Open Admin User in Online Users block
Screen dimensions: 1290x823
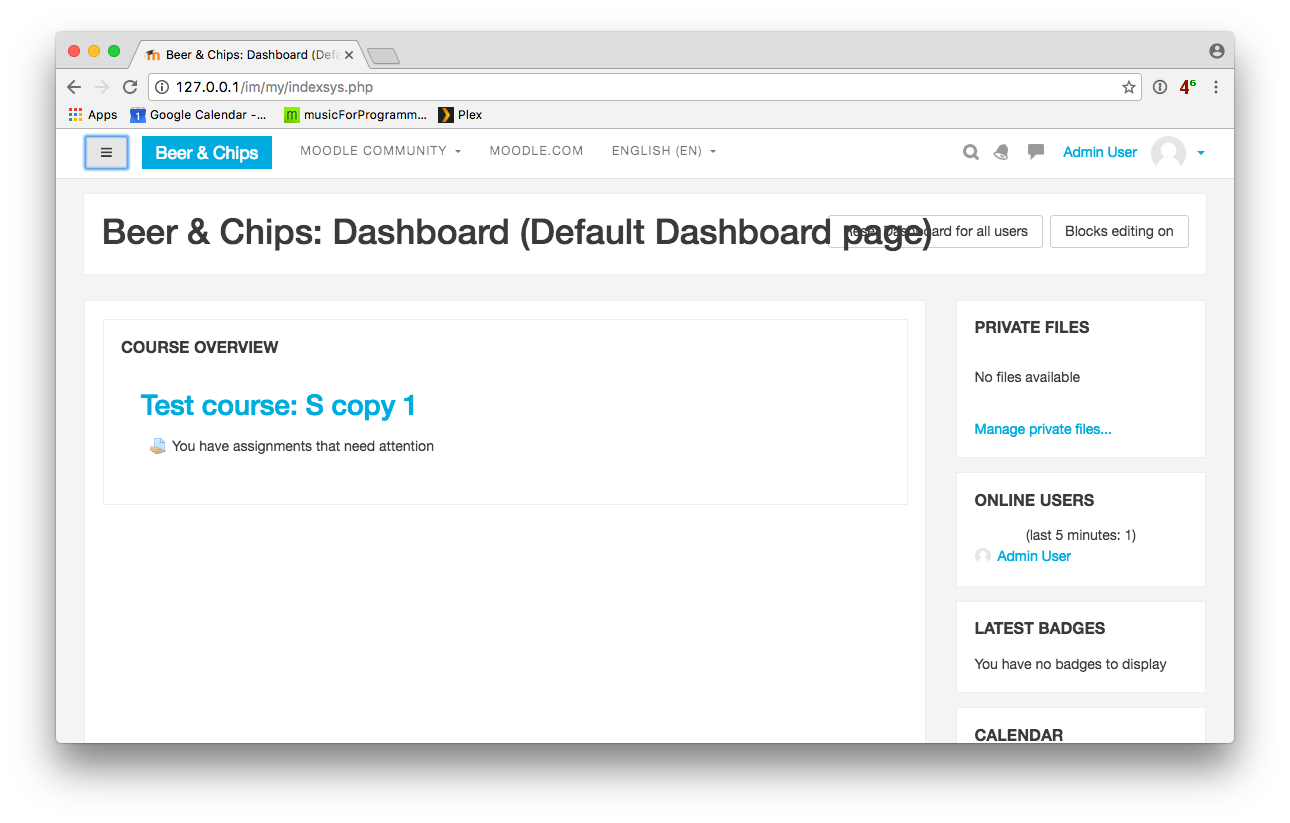click(x=1034, y=556)
